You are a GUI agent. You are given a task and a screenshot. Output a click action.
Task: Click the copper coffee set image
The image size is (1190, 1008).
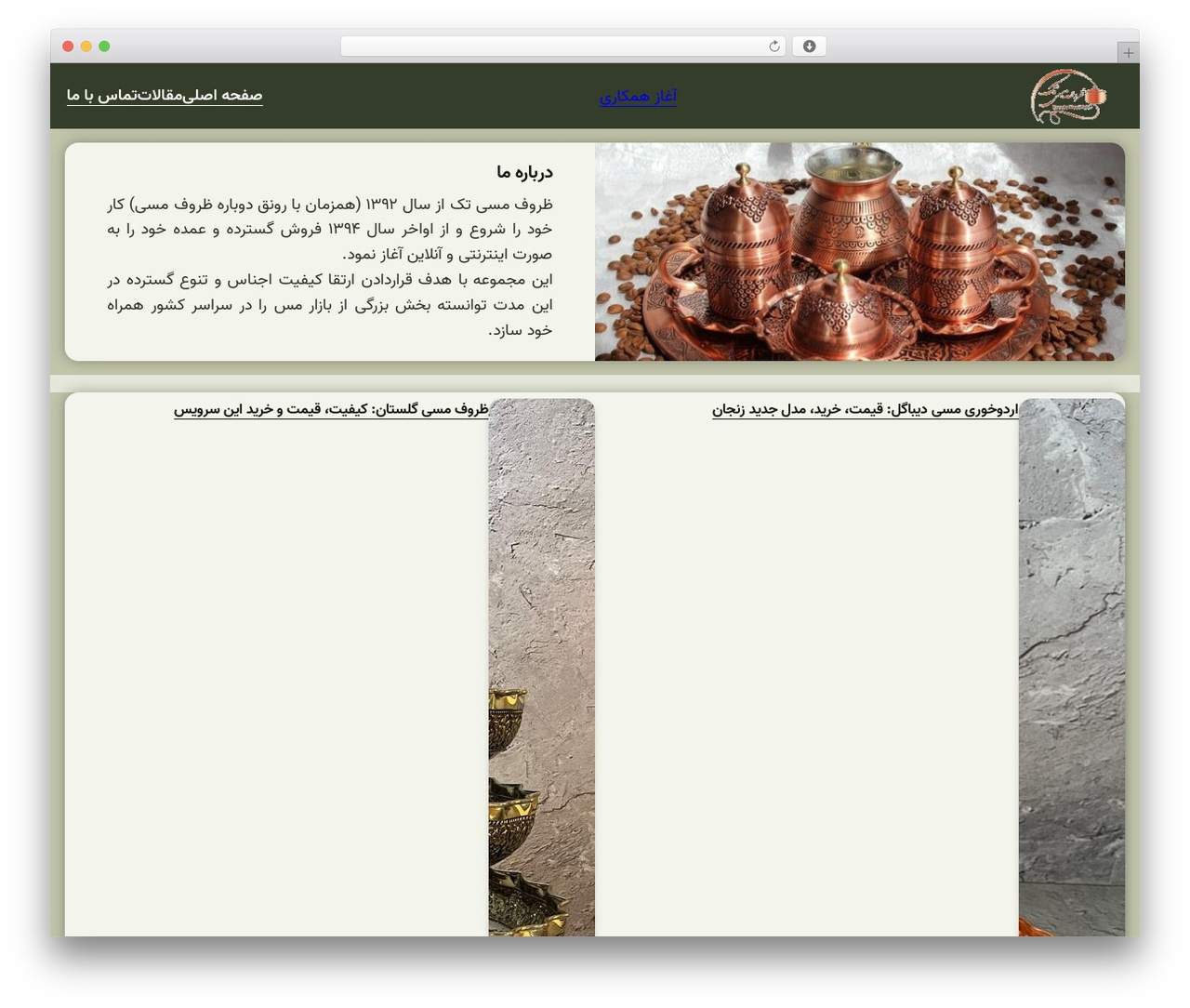(x=860, y=251)
